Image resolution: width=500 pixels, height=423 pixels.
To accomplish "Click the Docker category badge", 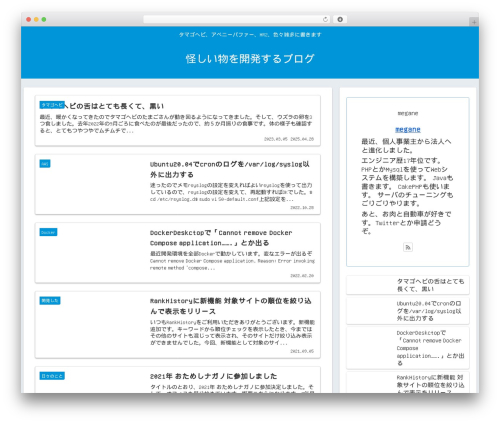I will tap(48, 232).
